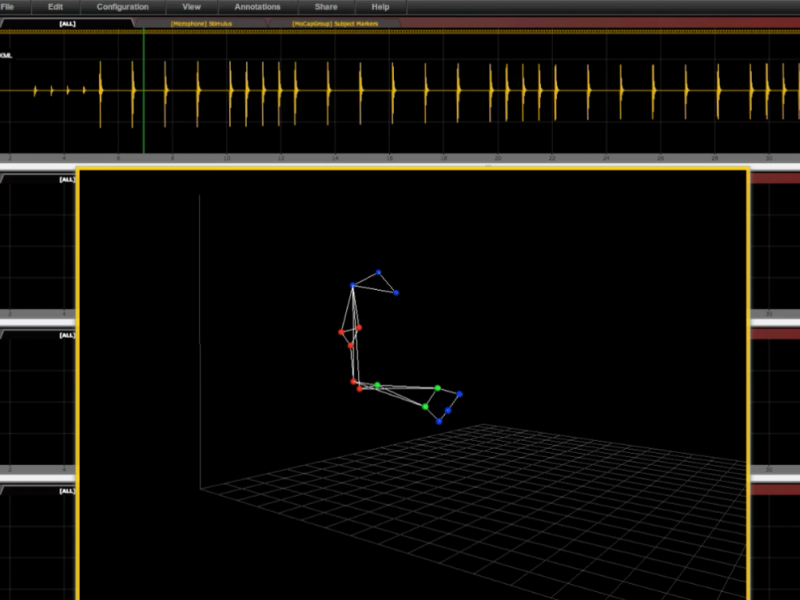Switch to [MoCapGroup] Subject Markers tab
The width and height of the screenshot is (800, 600).
pos(335,23)
